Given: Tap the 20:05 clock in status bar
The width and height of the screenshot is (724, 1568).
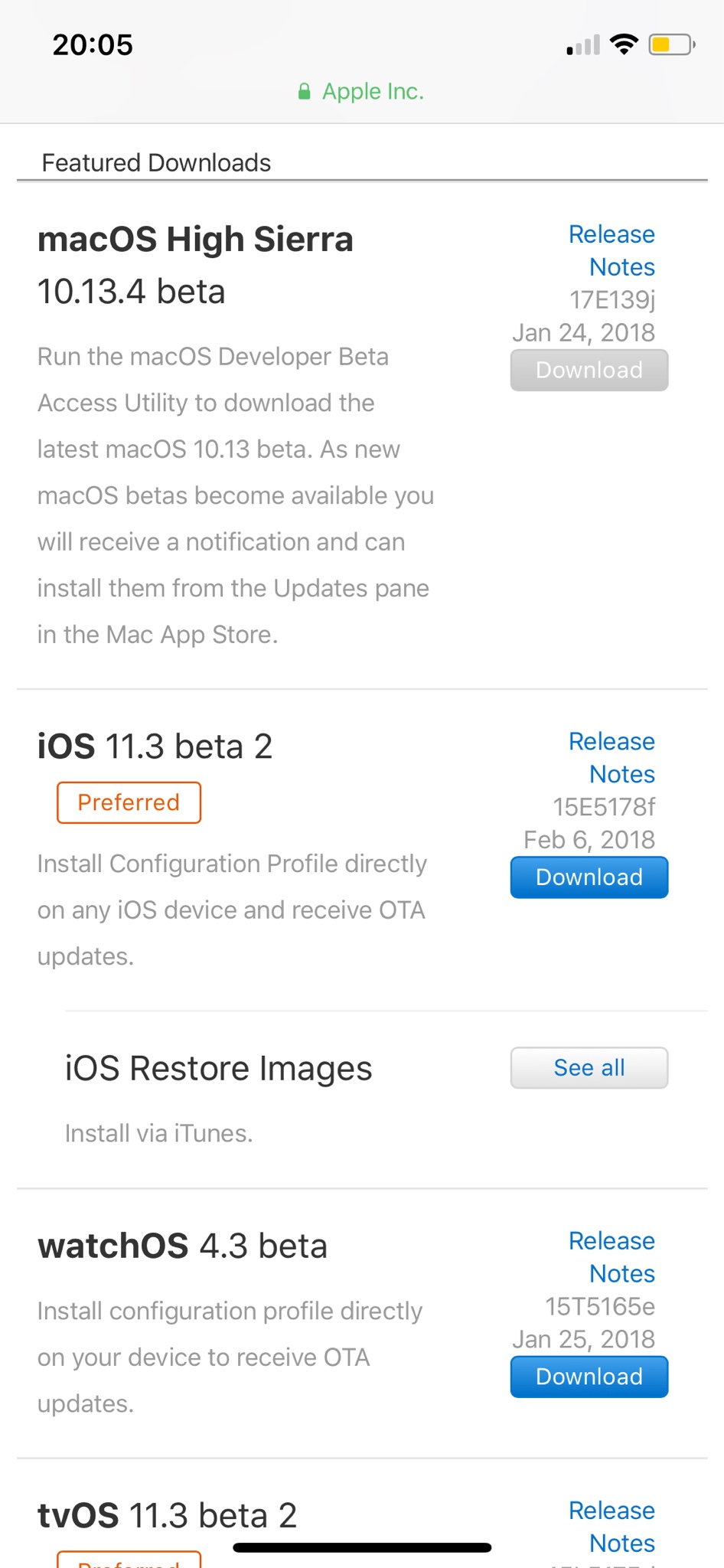Looking at the screenshot, I should (x=93, y=45).
